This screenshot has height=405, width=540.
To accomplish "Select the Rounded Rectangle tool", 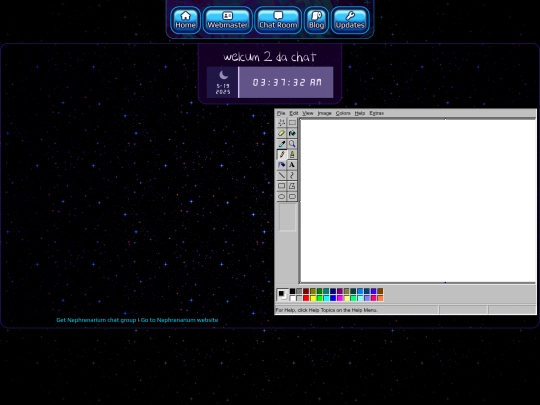I will coord(292,197).
